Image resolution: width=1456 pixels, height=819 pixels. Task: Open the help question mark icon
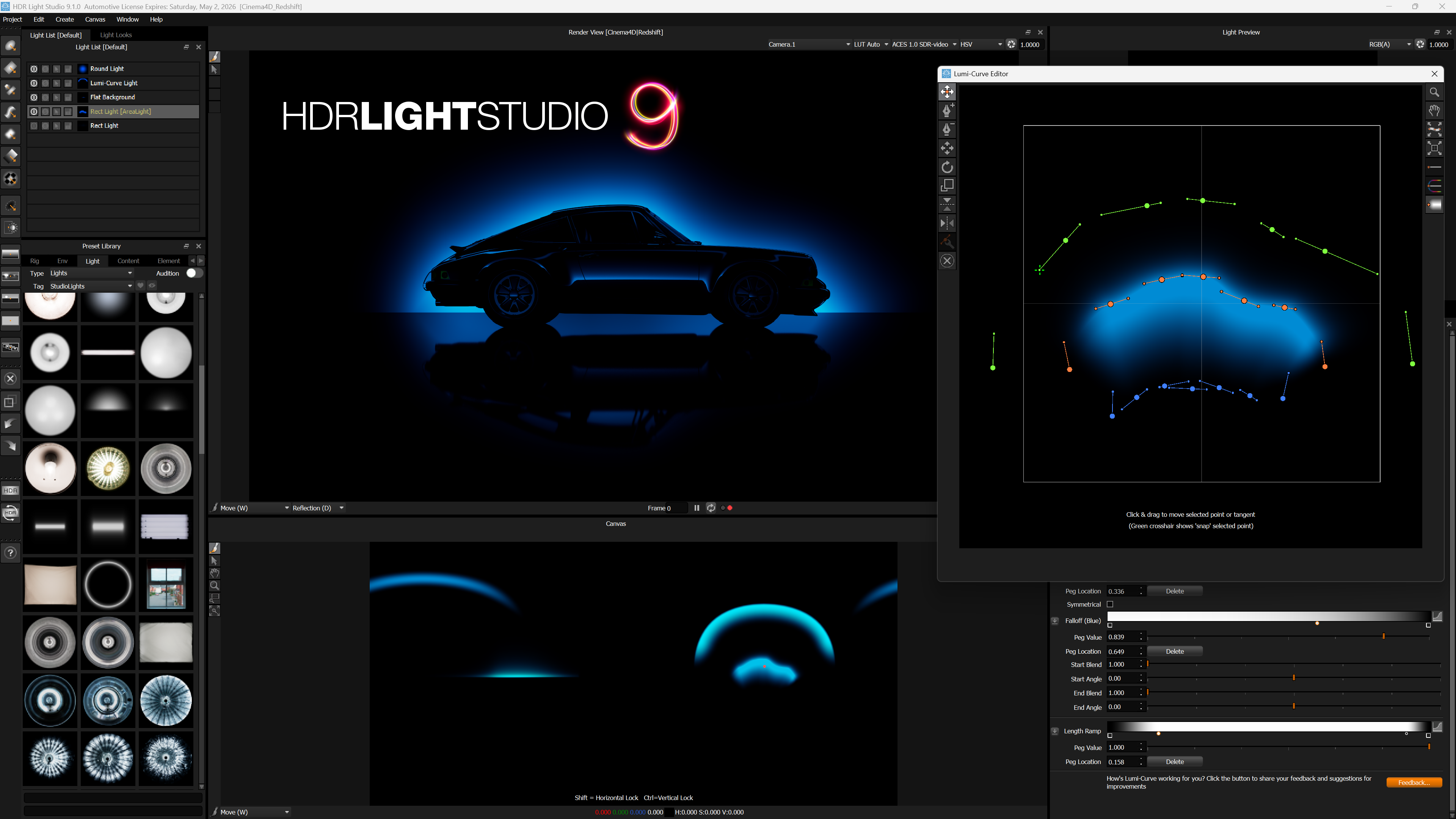[11, 553]
